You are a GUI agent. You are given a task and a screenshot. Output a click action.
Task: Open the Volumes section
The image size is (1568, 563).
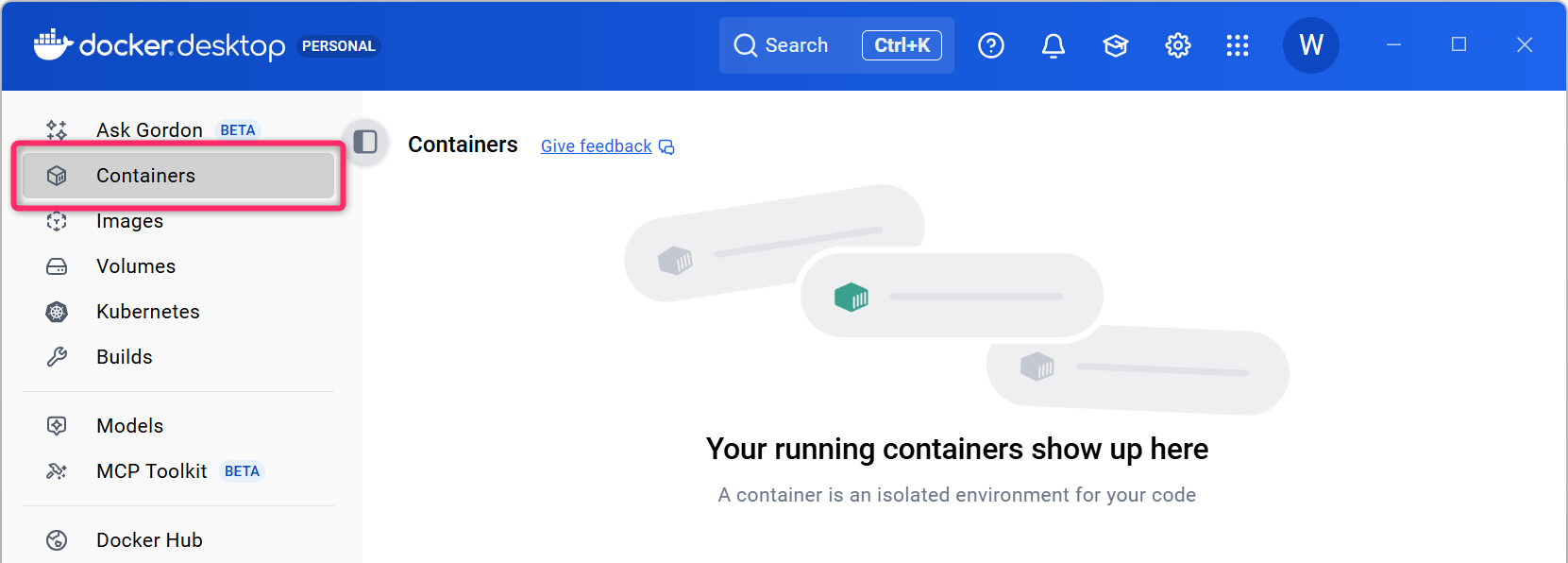136,266
